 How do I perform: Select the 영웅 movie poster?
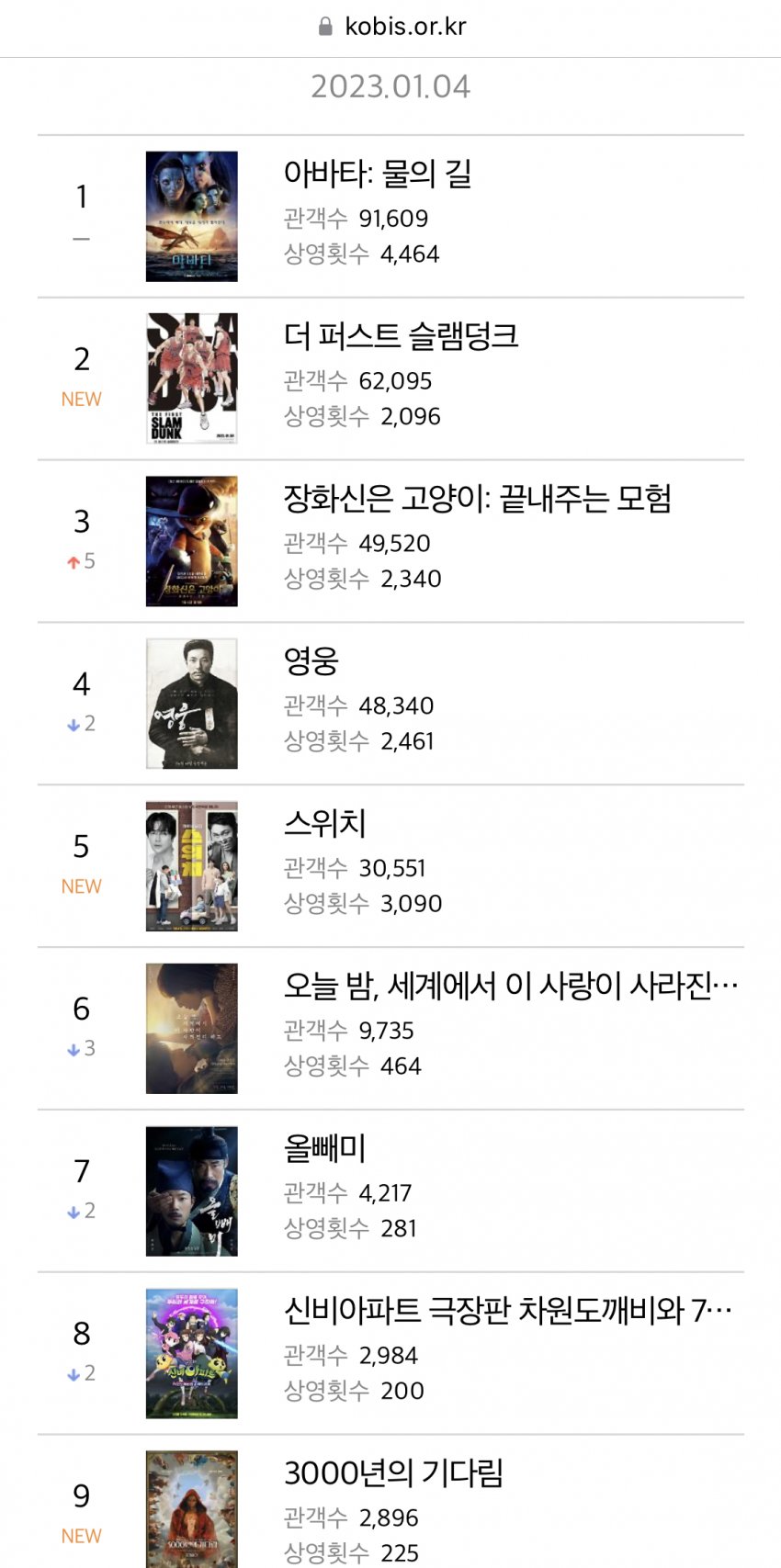(191, 704)
